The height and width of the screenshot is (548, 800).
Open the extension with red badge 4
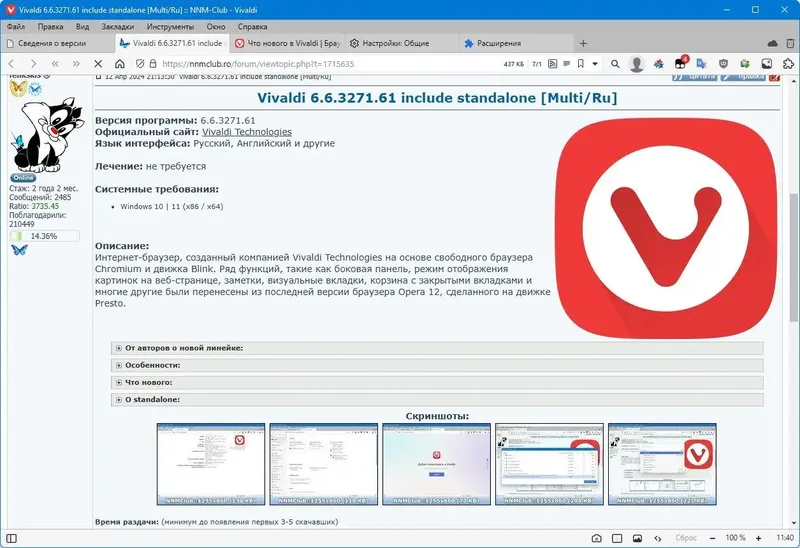(680, 63)
